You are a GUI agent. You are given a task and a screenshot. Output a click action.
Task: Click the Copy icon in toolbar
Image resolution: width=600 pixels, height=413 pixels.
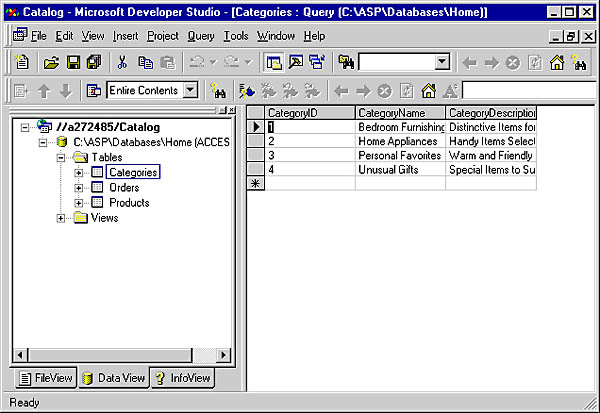point(146,62)
